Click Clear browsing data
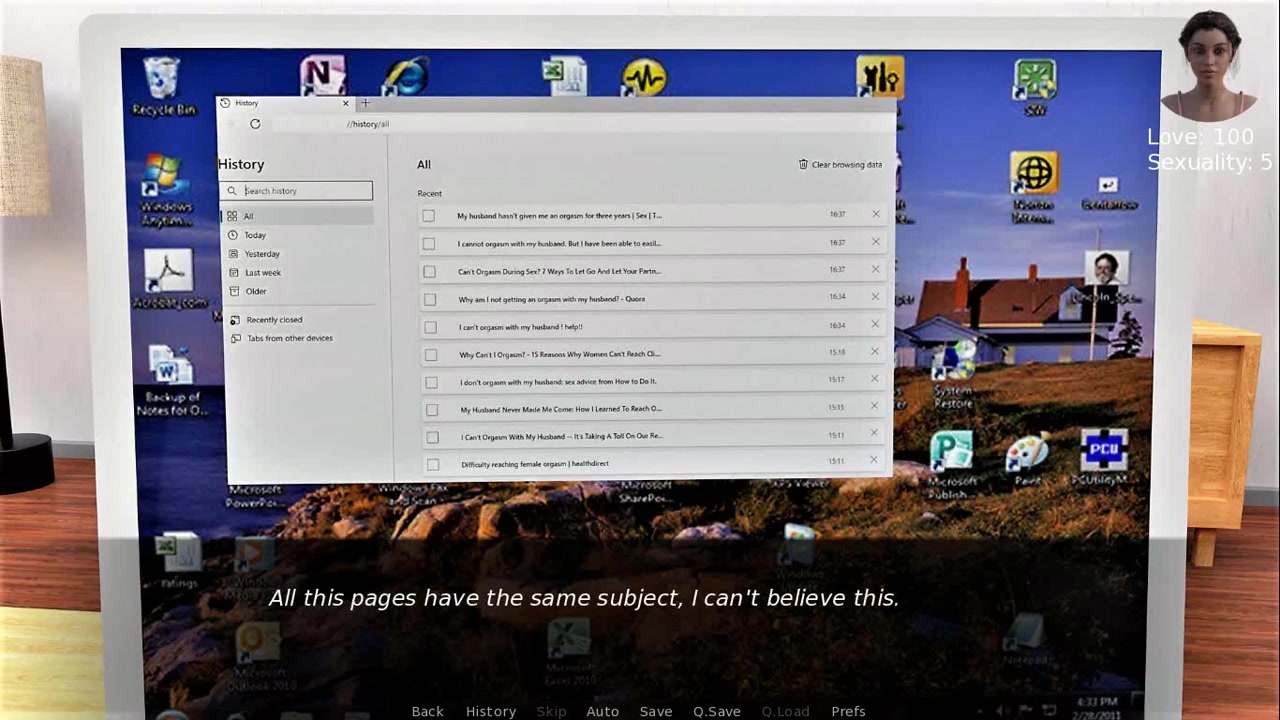 tap(840, 165)
